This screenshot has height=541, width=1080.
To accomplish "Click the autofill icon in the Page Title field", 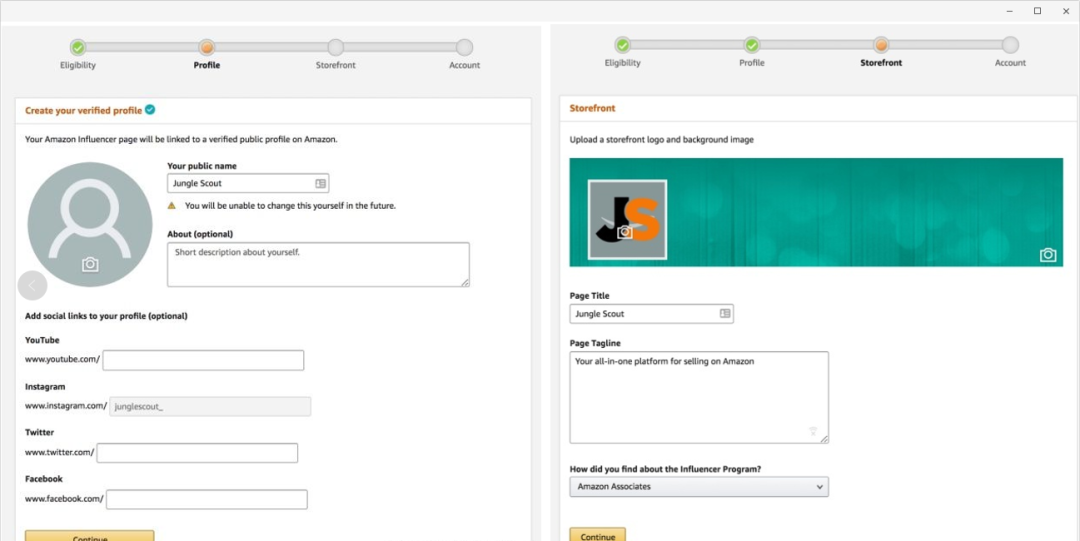I will click(725, 314).
